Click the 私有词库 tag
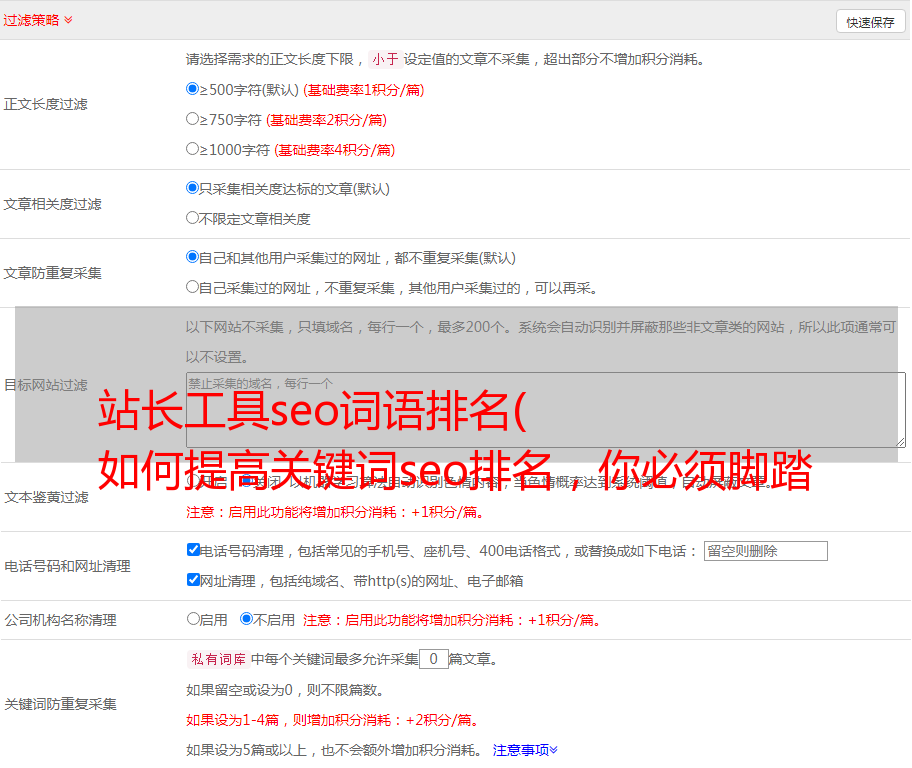 point(216,659)
